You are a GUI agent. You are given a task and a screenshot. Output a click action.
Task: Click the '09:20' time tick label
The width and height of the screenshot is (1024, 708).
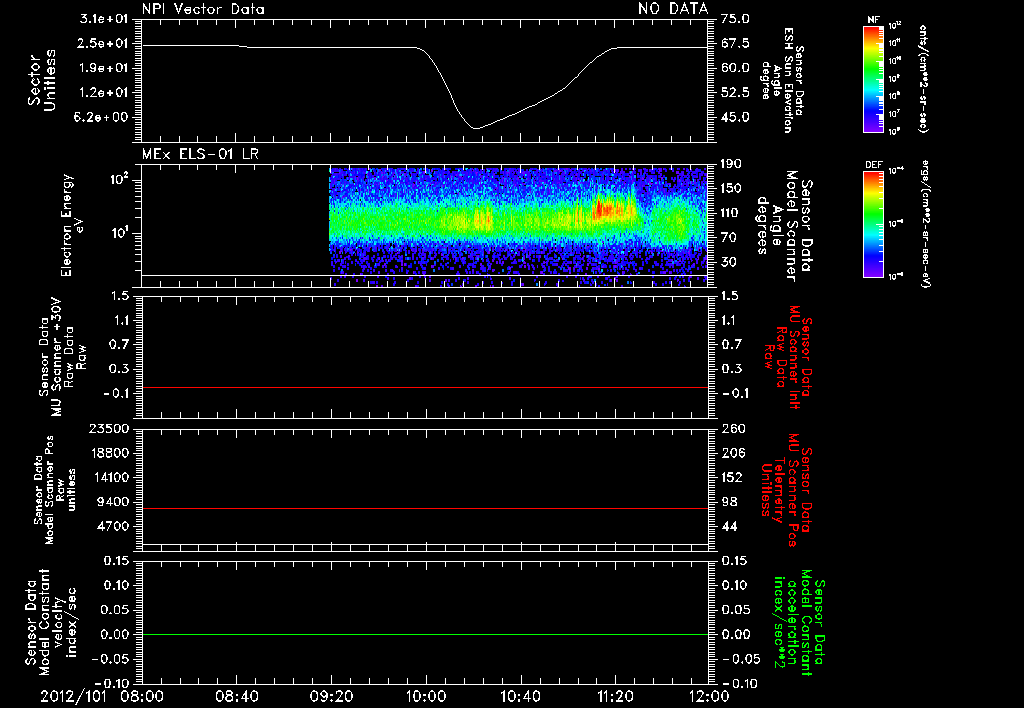(331, 696)
